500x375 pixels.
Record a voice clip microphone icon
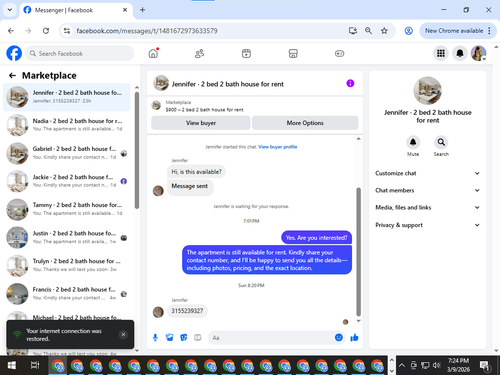tap(155, 338)
